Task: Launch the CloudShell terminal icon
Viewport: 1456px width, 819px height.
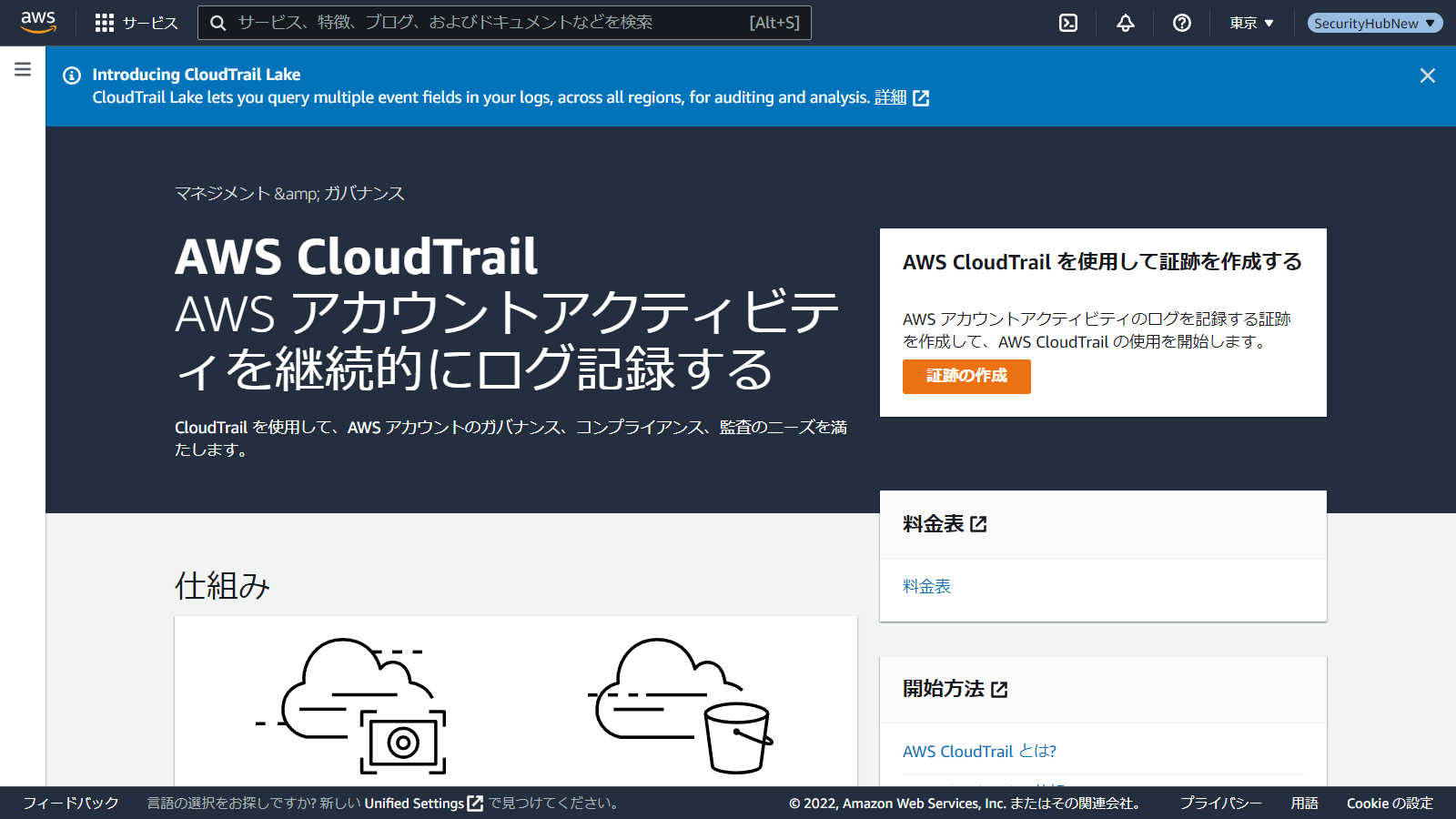Action: click(1068, 23)
